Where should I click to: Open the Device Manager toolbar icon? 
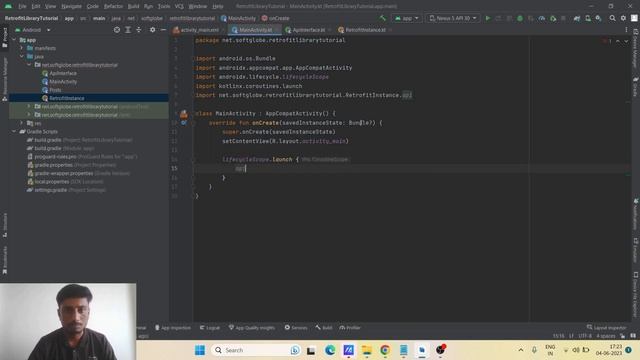click(588, 18)
